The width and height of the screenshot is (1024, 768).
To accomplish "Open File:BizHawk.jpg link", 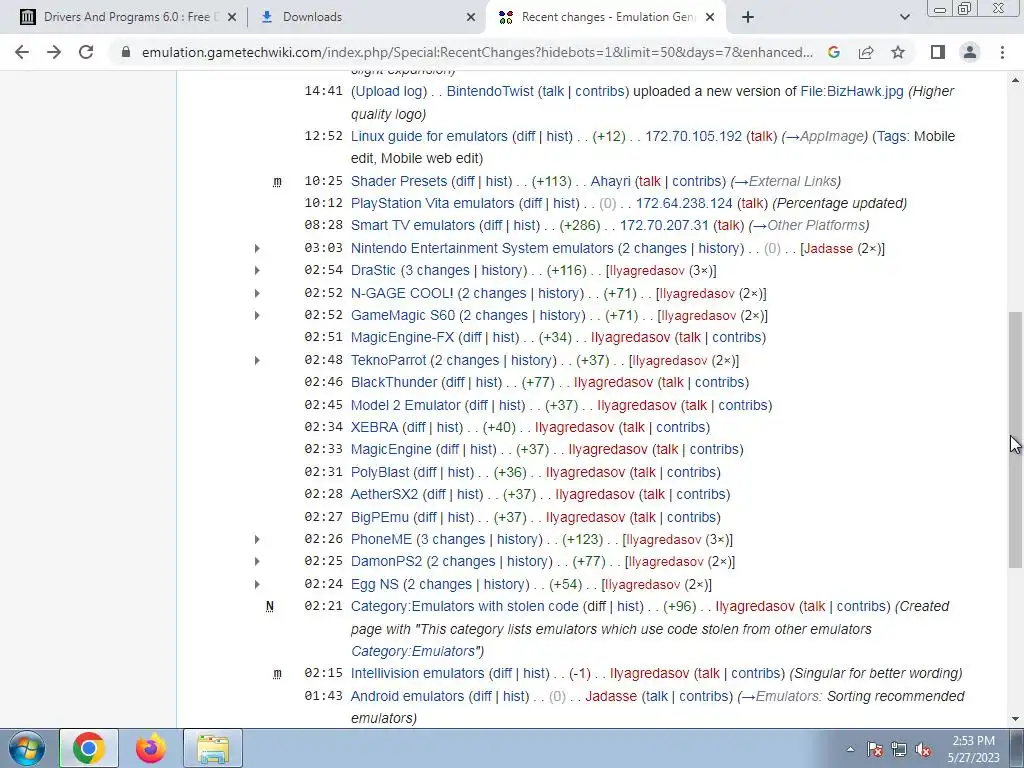I will (x=852, y=91).
